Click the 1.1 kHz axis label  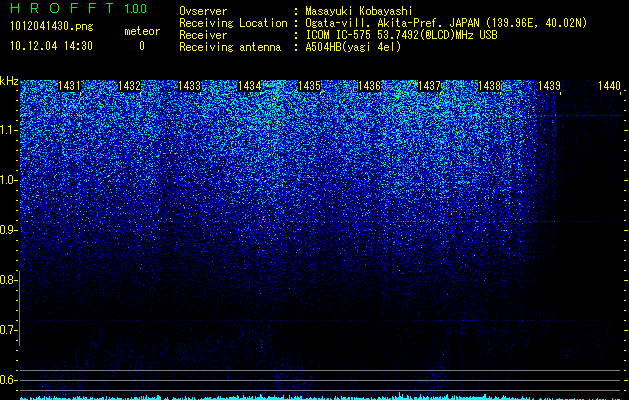pos(9,130)
